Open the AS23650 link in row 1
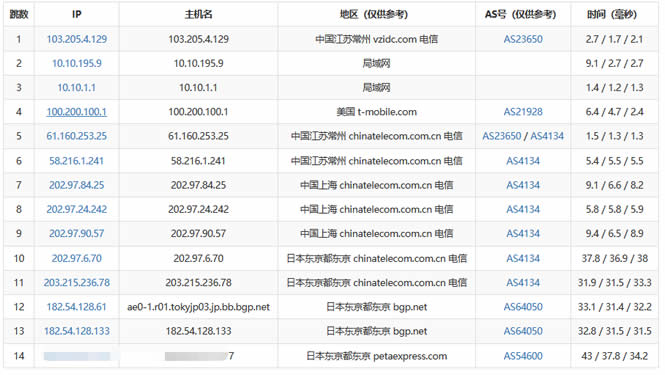665x375 pixels. [523, 39]
